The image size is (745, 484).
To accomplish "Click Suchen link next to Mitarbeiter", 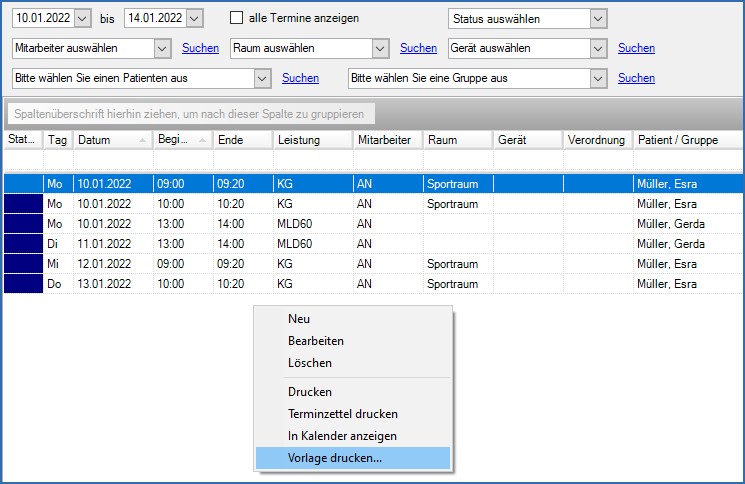I will (201, 48).
